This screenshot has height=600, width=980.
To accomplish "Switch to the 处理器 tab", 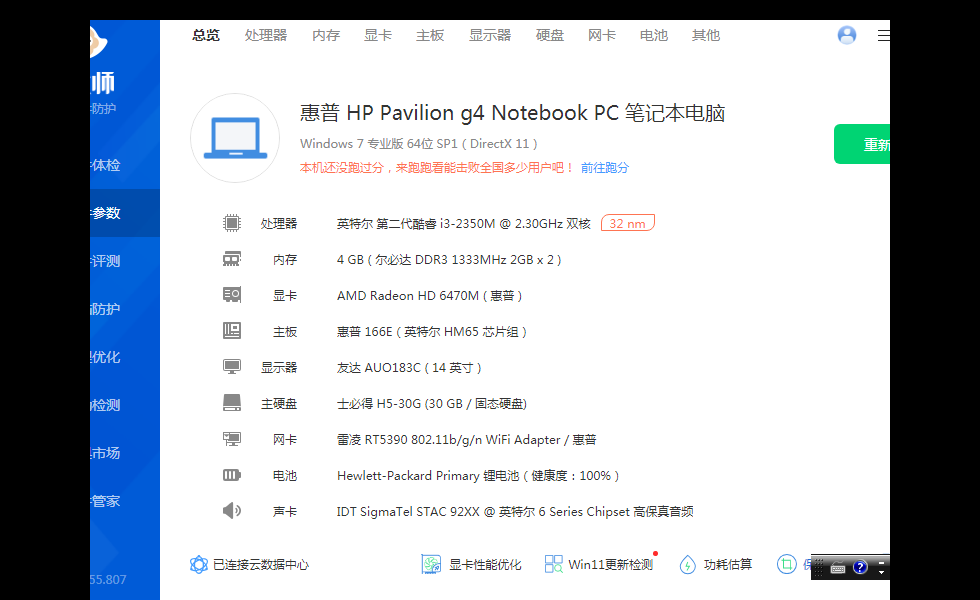I will pyautogui.click(x=266, y=36).
